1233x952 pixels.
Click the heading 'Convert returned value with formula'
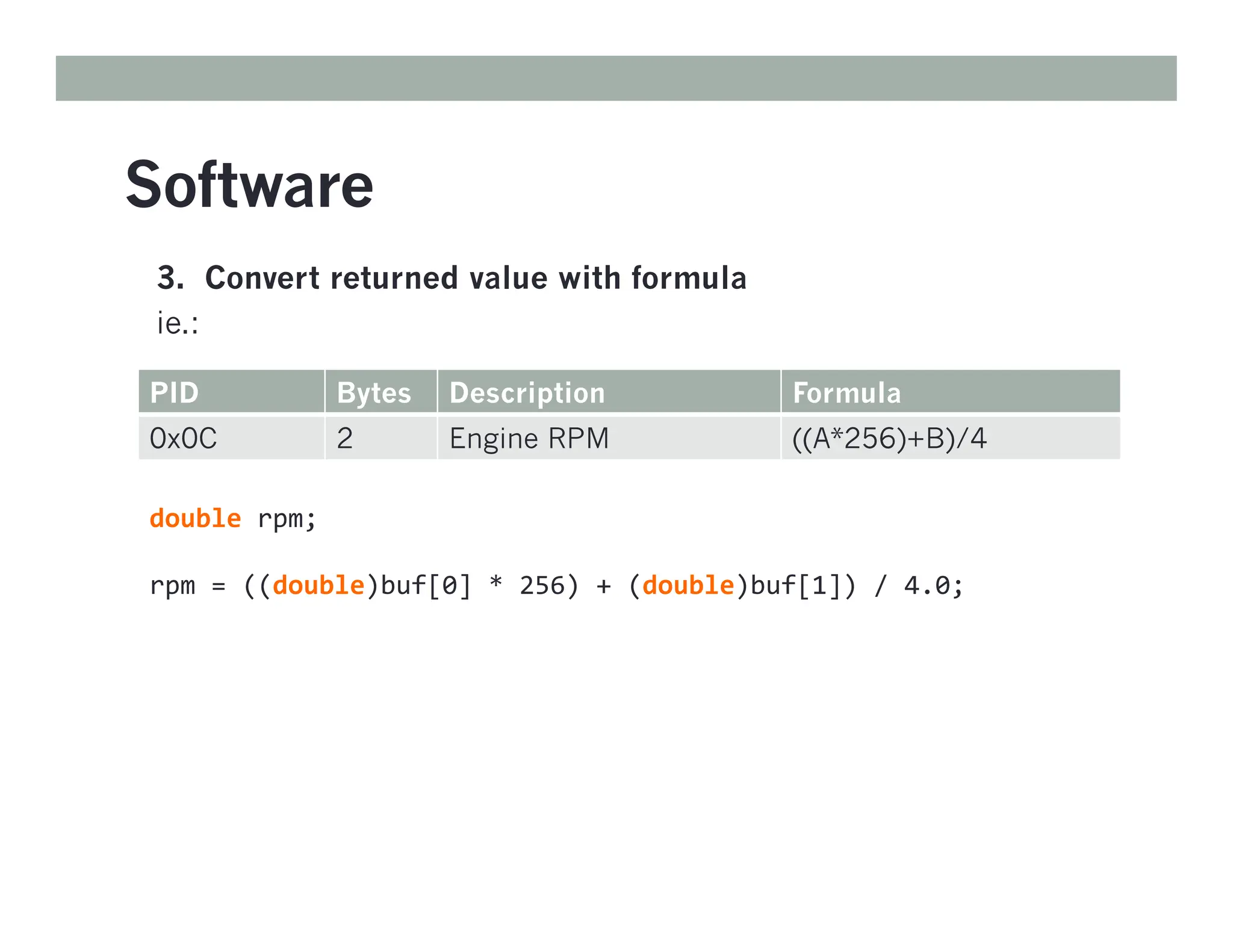[475, 278]
